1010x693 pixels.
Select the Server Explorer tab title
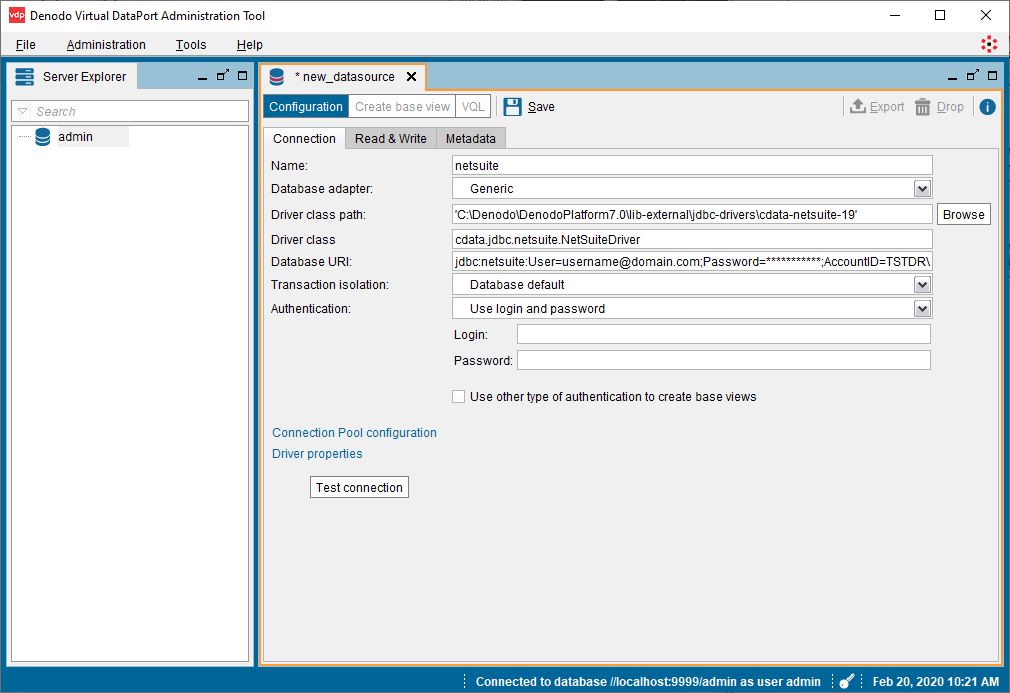click(84, 77)
